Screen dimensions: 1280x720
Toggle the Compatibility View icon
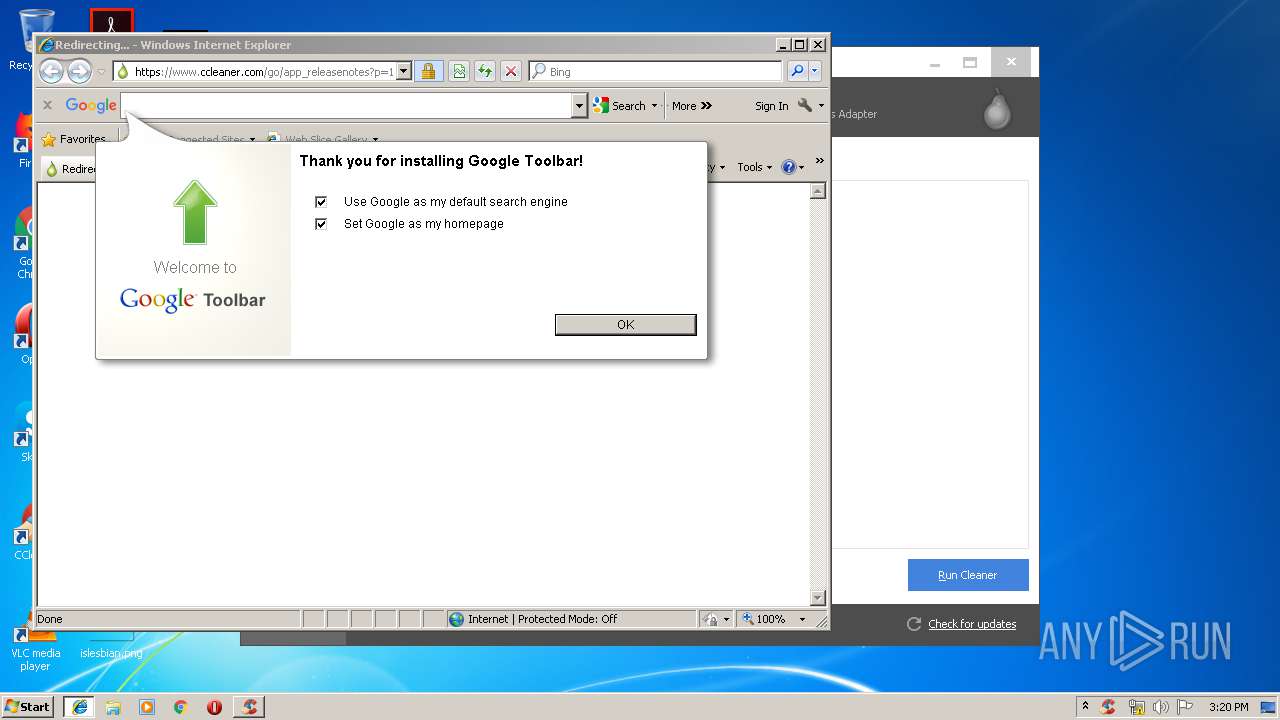458,72
